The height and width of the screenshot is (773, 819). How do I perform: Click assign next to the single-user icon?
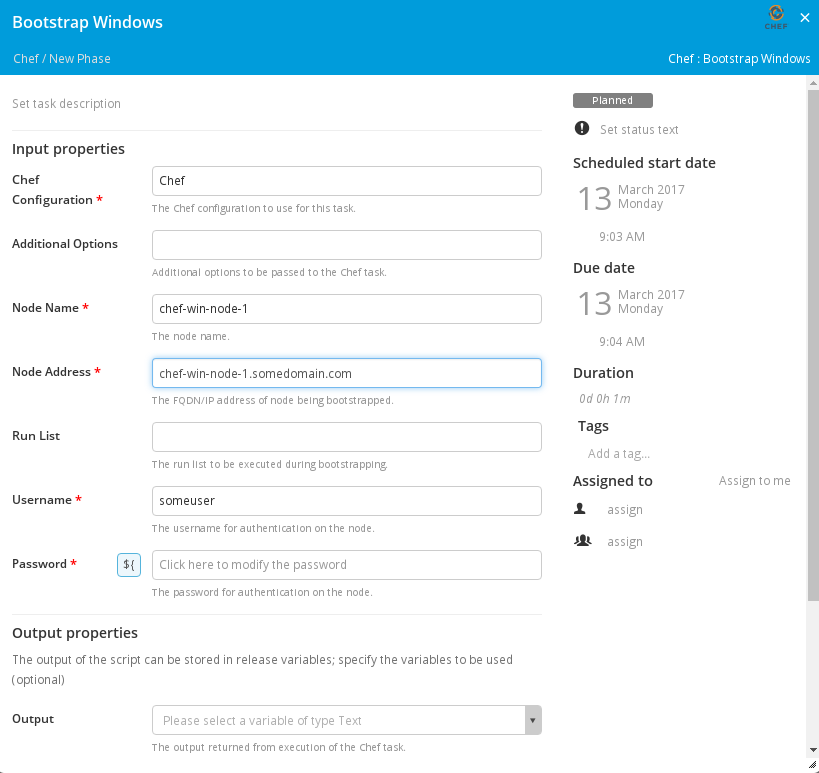625,510
